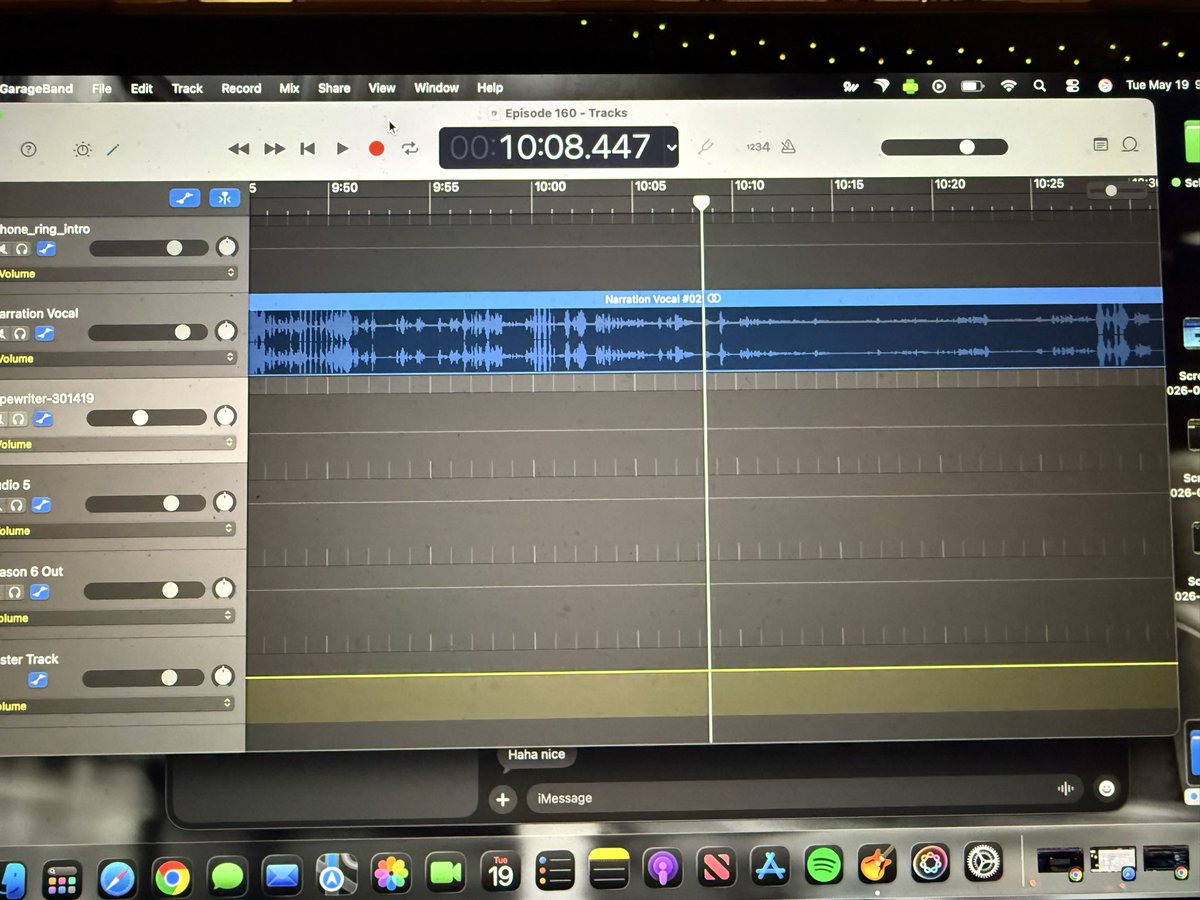Open the Edit menu
The image size is (1200, 900).
(142, 88)
